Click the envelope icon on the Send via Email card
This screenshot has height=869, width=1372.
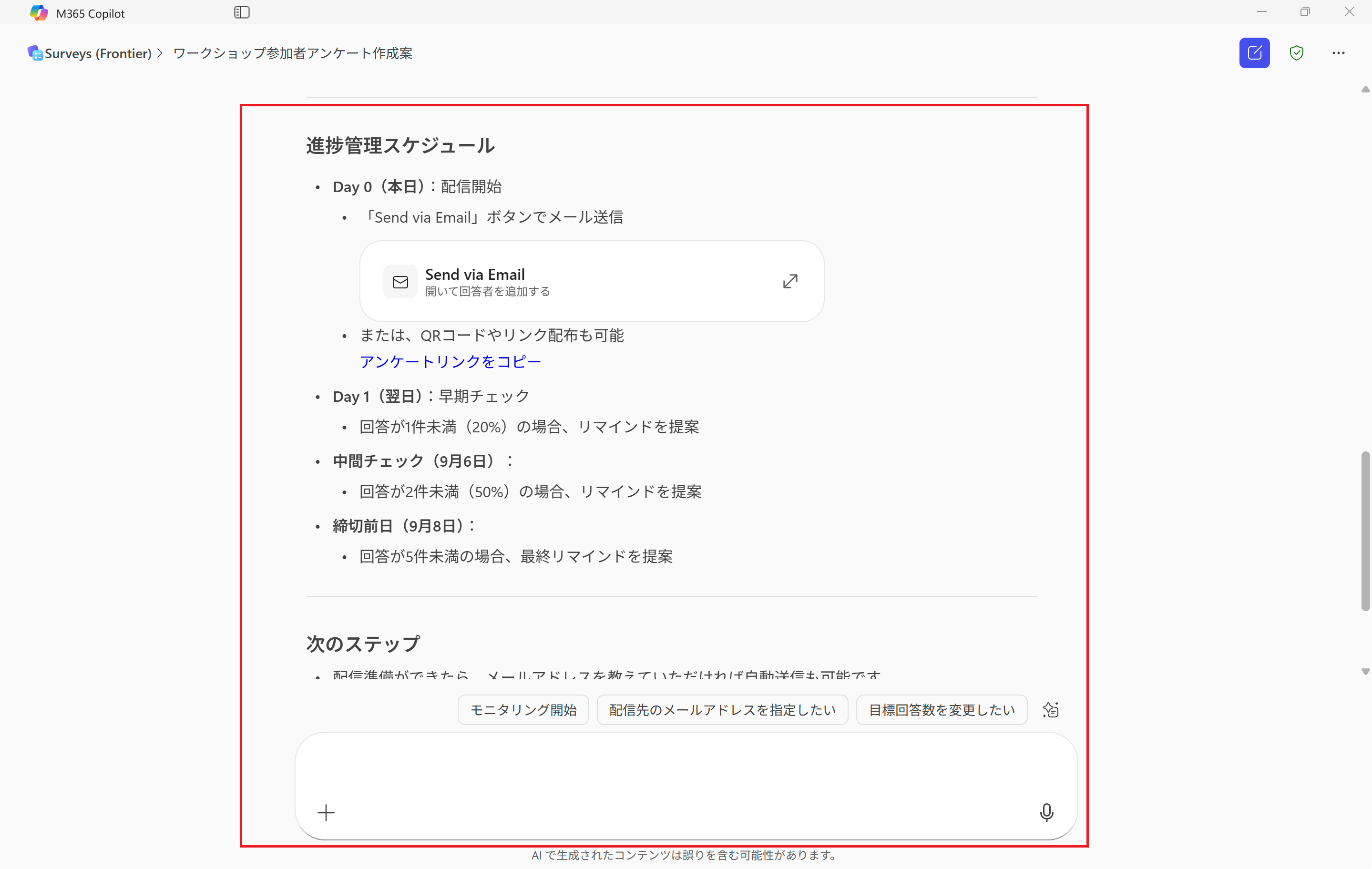pos(400,282)
